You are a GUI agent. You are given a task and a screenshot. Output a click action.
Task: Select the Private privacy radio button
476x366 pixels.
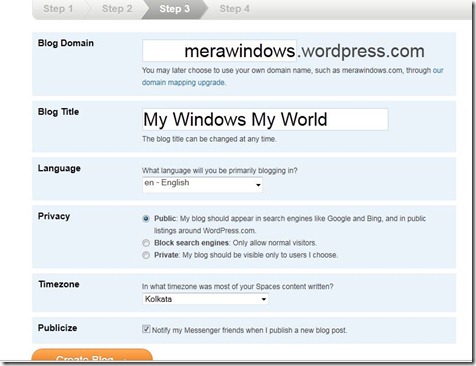point(146,255)
